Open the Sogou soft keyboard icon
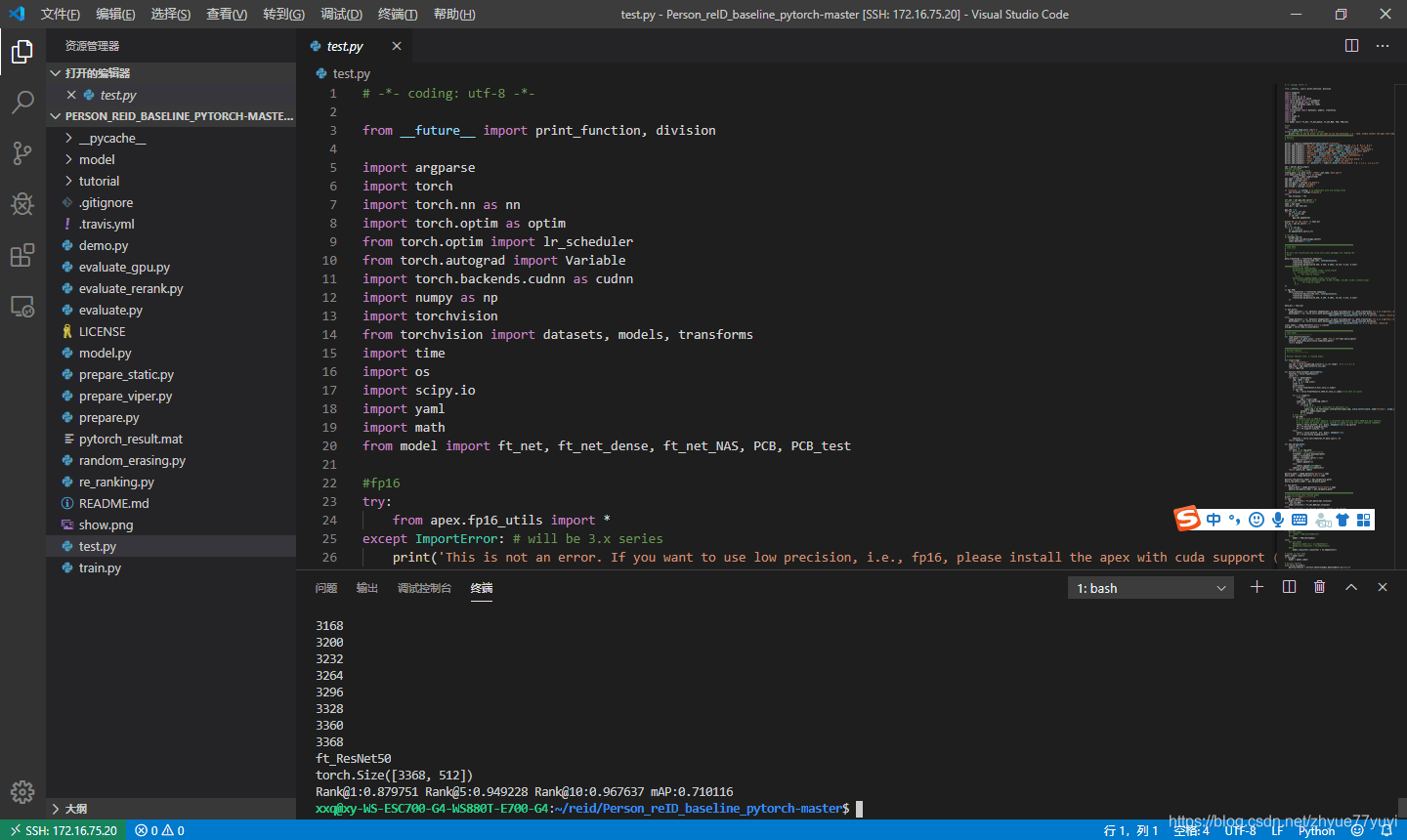 [x=1300, y=519]
